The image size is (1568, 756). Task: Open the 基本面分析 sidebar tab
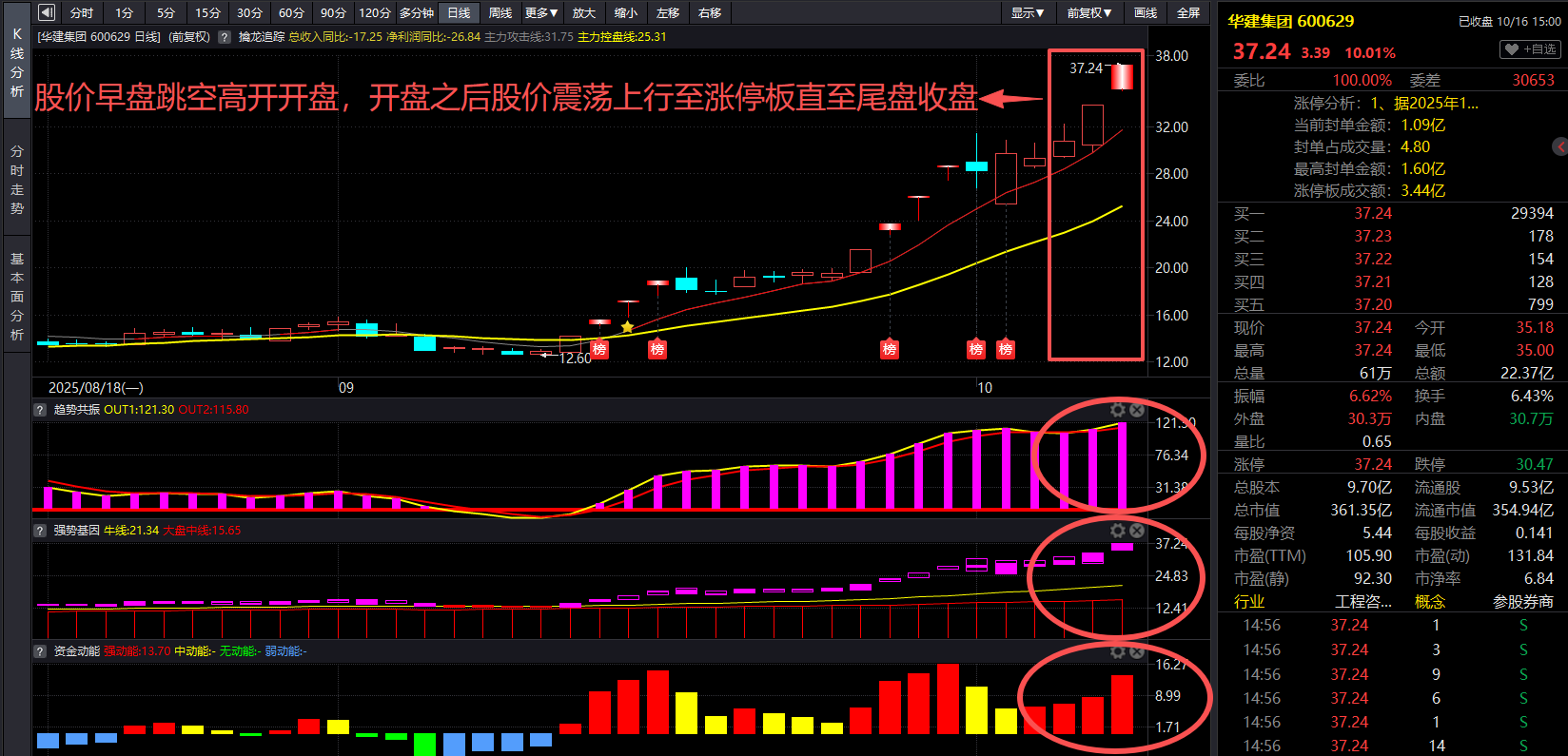tap(17, 296)
